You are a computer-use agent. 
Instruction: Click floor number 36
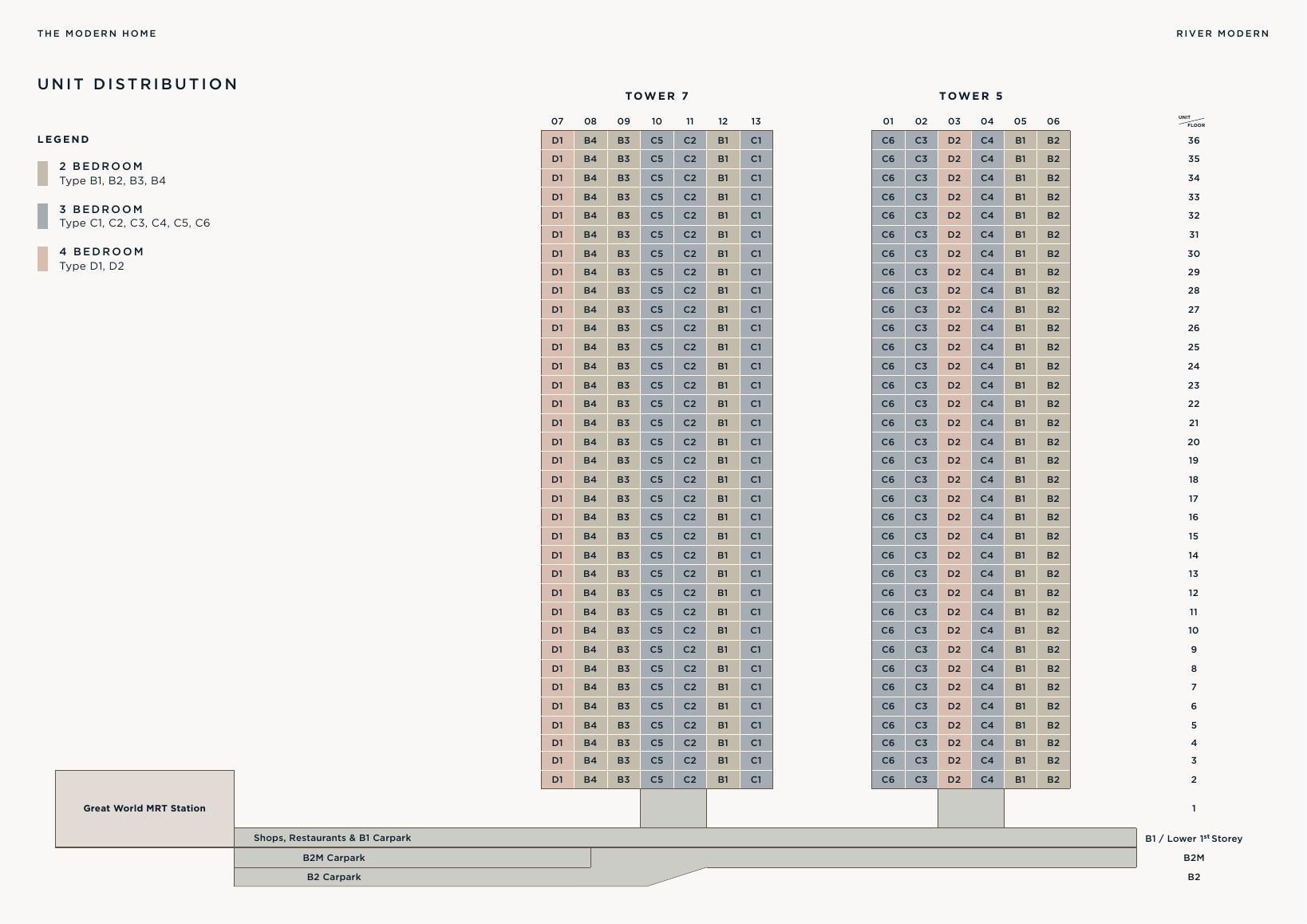(x=1194, y=140)
